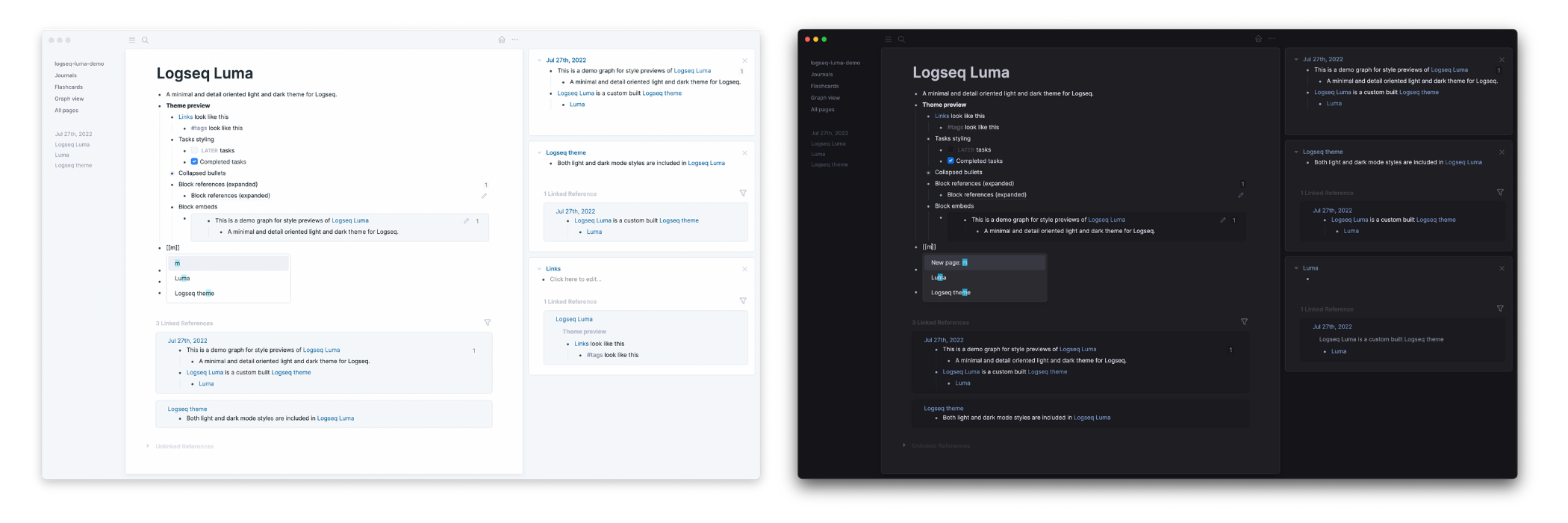
Task: Filter Links panel linked reference, light window
Action: (x=743, y=301)
